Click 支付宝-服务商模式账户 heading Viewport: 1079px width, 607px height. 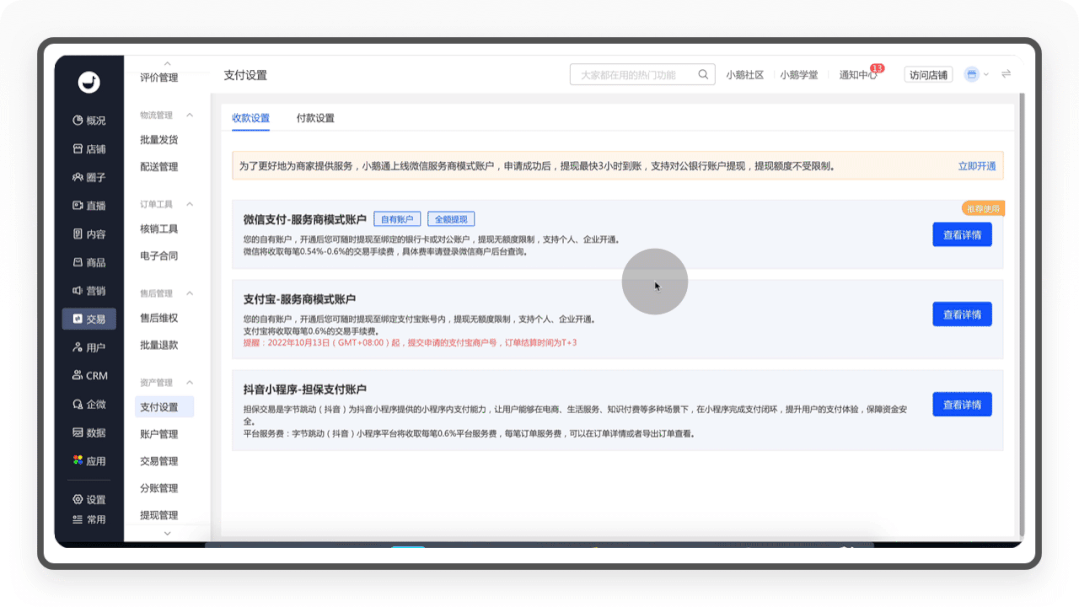click(299, 299)
